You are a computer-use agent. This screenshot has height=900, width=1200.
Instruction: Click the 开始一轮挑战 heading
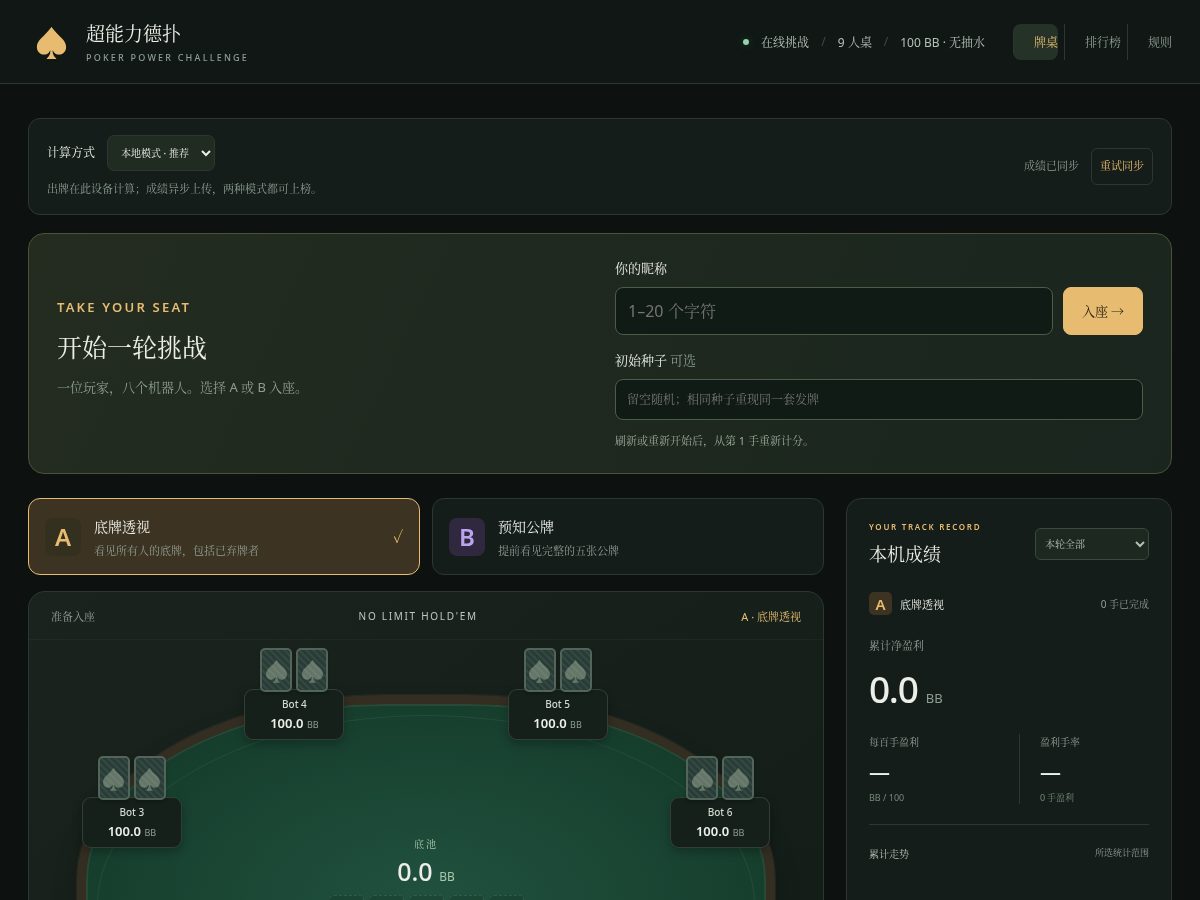click(132, 348)
